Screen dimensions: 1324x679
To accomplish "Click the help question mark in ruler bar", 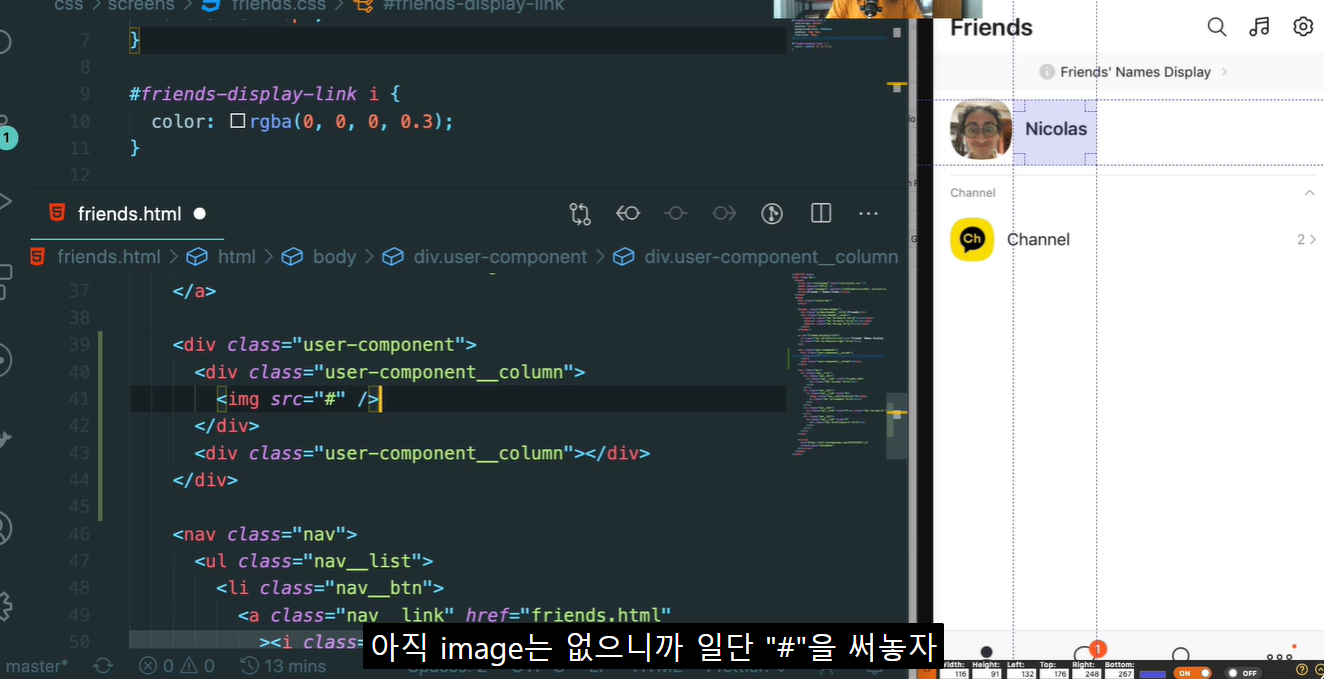I will tap(1302, 671).
